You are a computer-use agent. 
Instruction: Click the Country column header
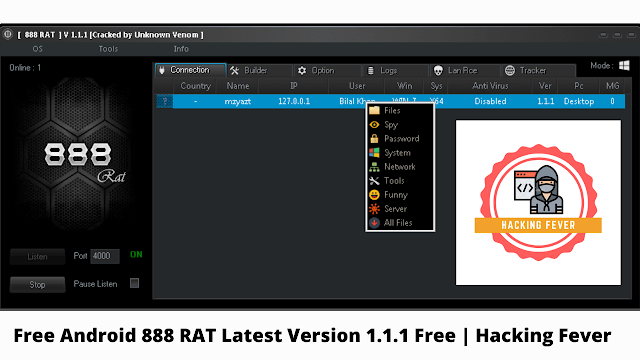click(x=195, y=86)
